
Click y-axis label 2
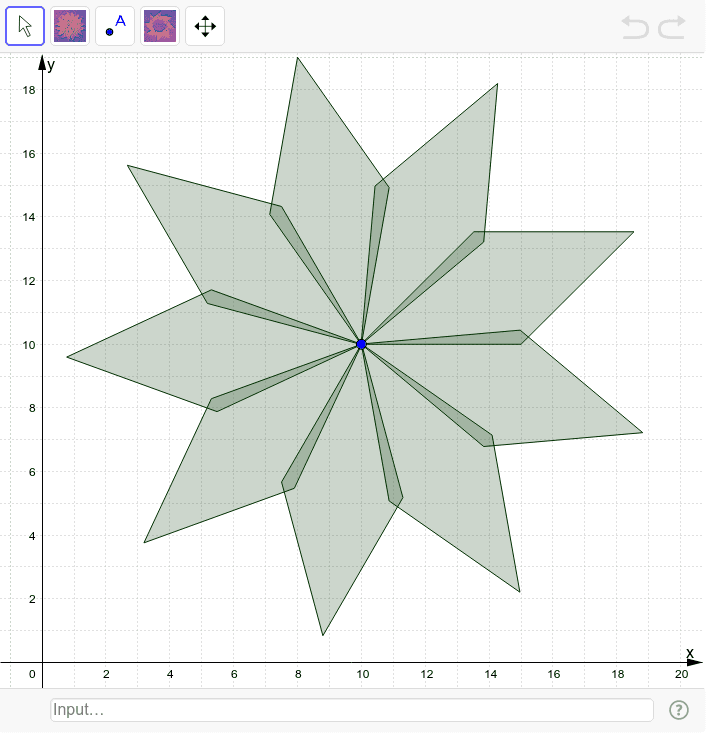32,599
